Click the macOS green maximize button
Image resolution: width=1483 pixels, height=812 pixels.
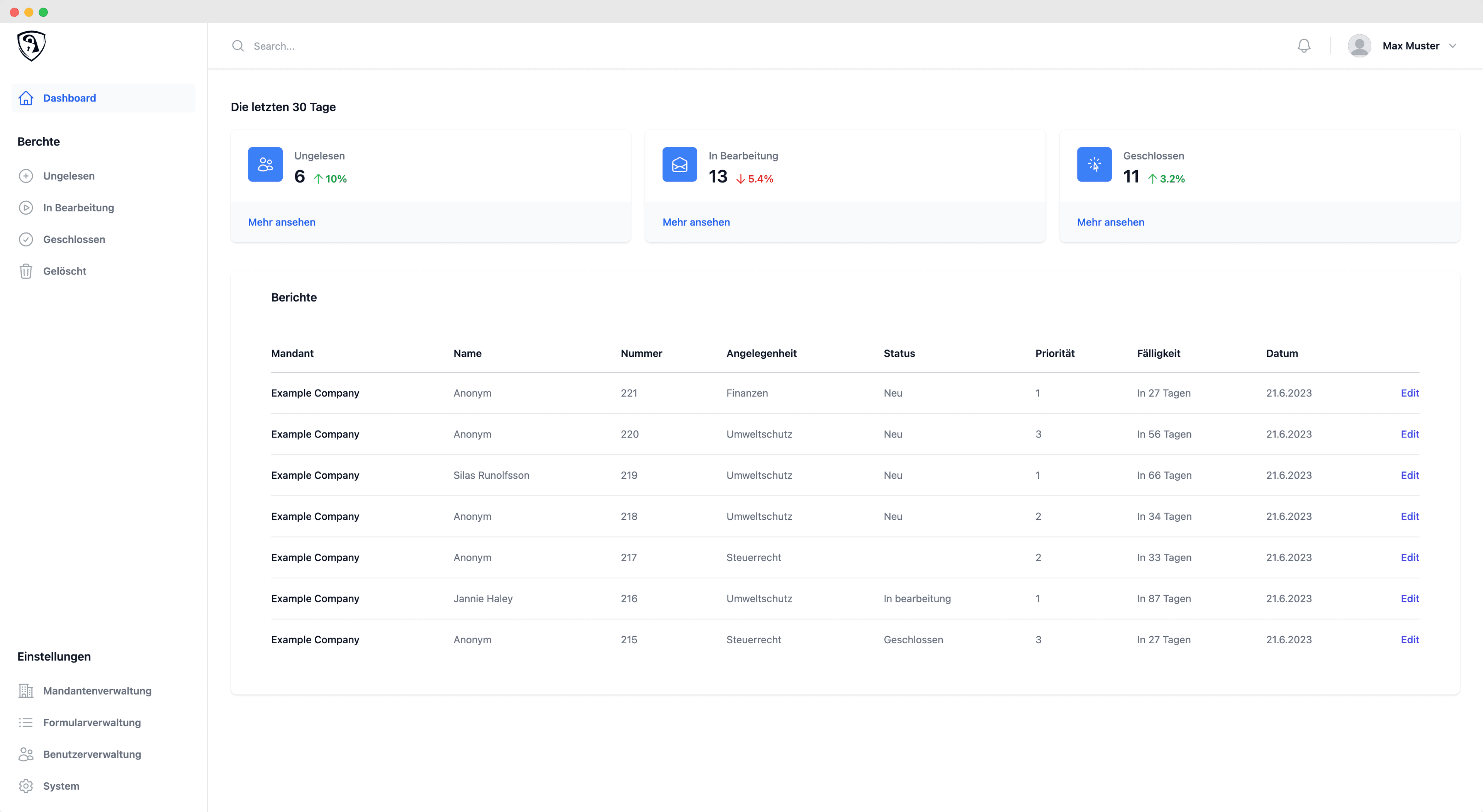43,12
